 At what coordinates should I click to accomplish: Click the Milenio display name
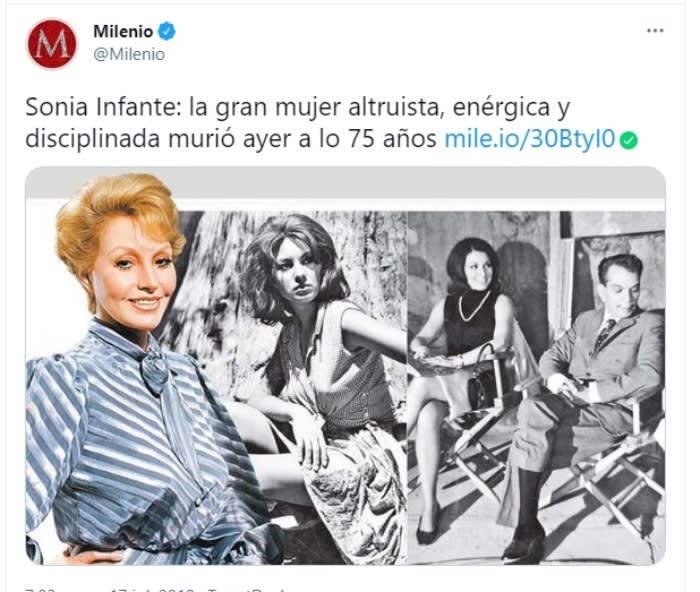coord(123,31)
